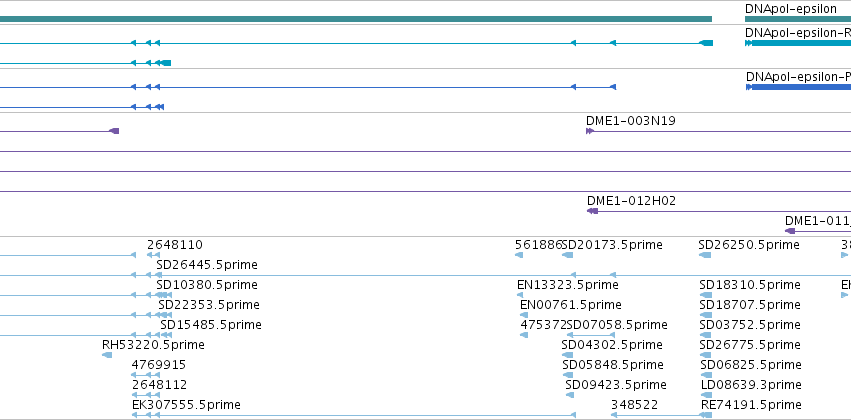Click the SD26445.5prime EST label

tap(207, 265)
